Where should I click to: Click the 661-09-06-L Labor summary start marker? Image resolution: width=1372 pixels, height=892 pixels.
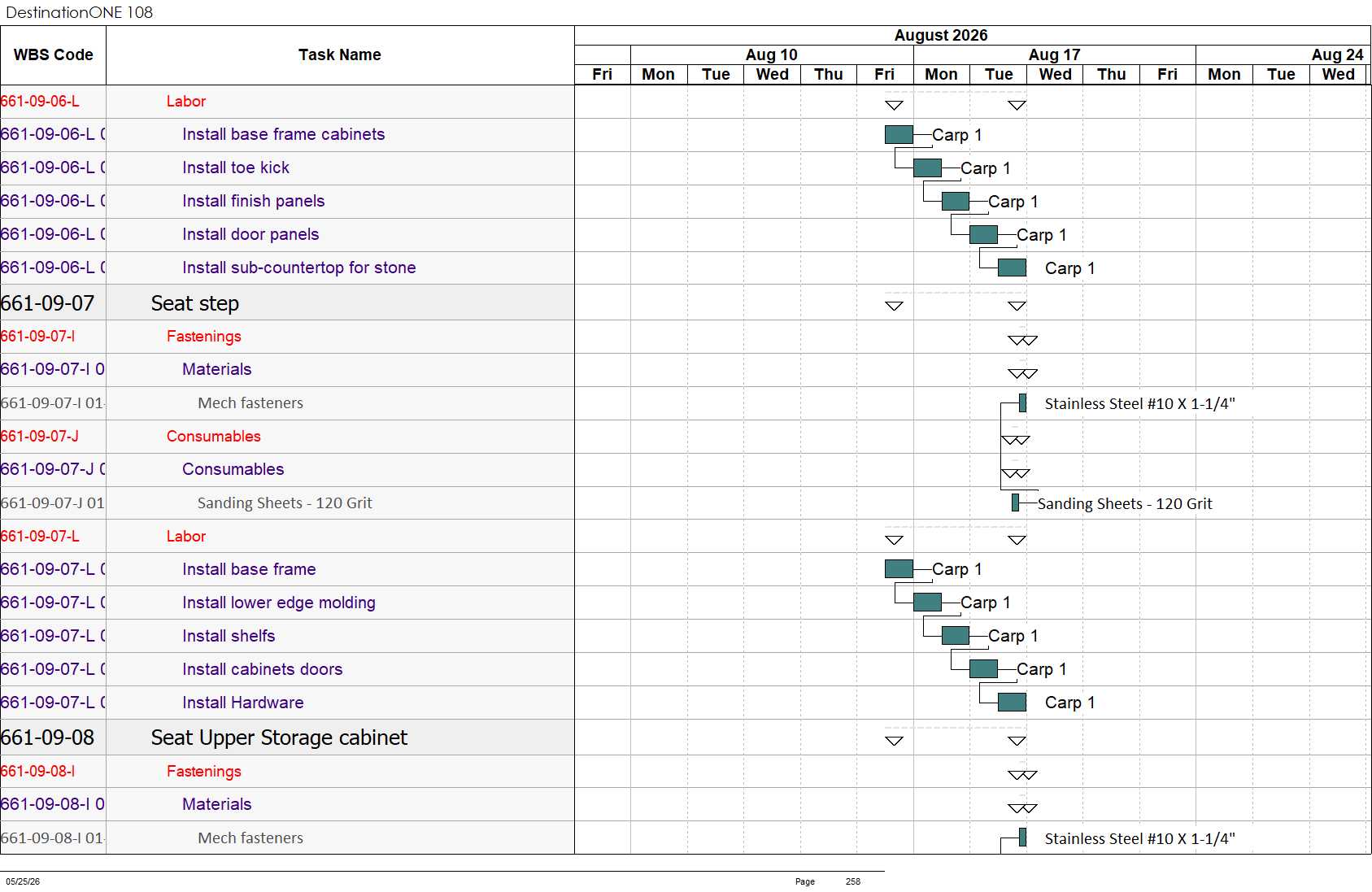tap(894, 106)
